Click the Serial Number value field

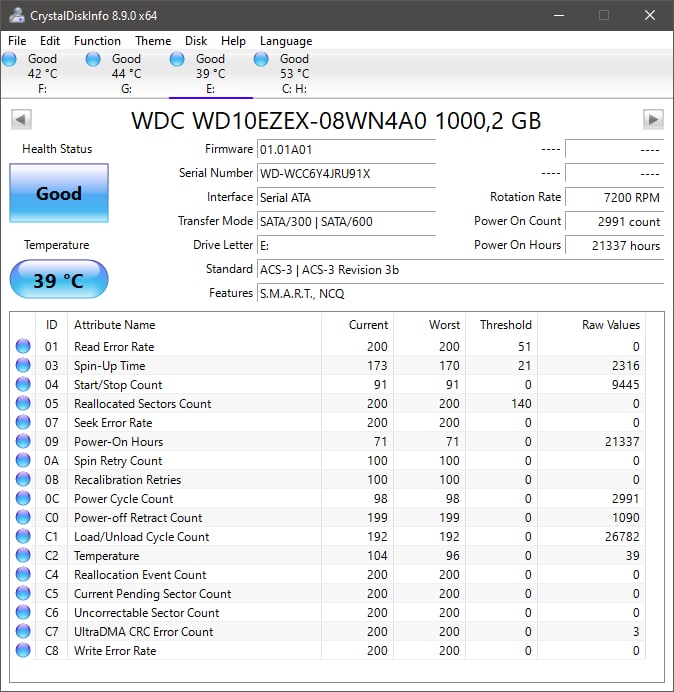[x=346, y=173]
